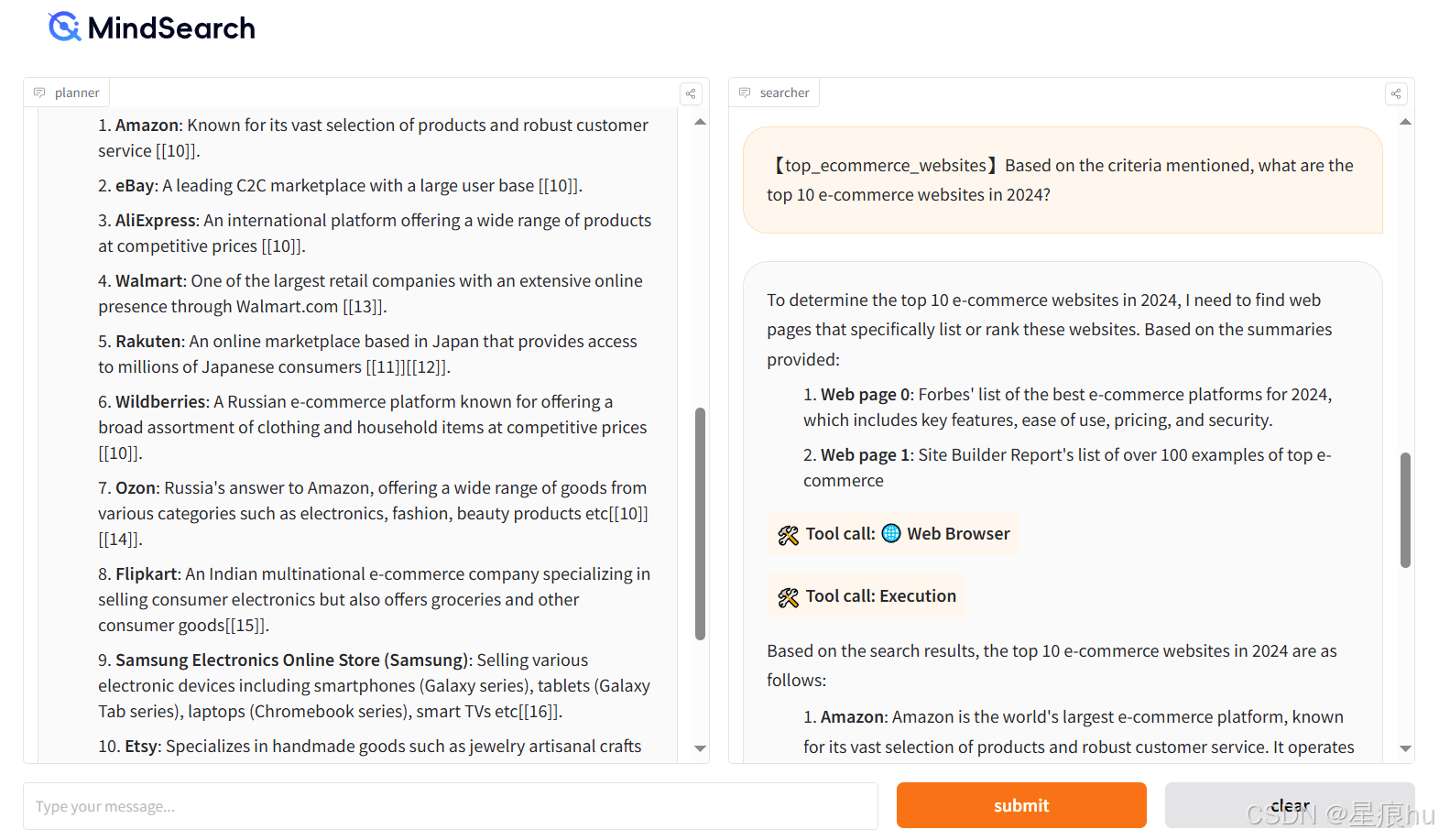Click the Rakuten list entry
The width and height of the screenshot is (1439, 840).
tap(368, 354)
